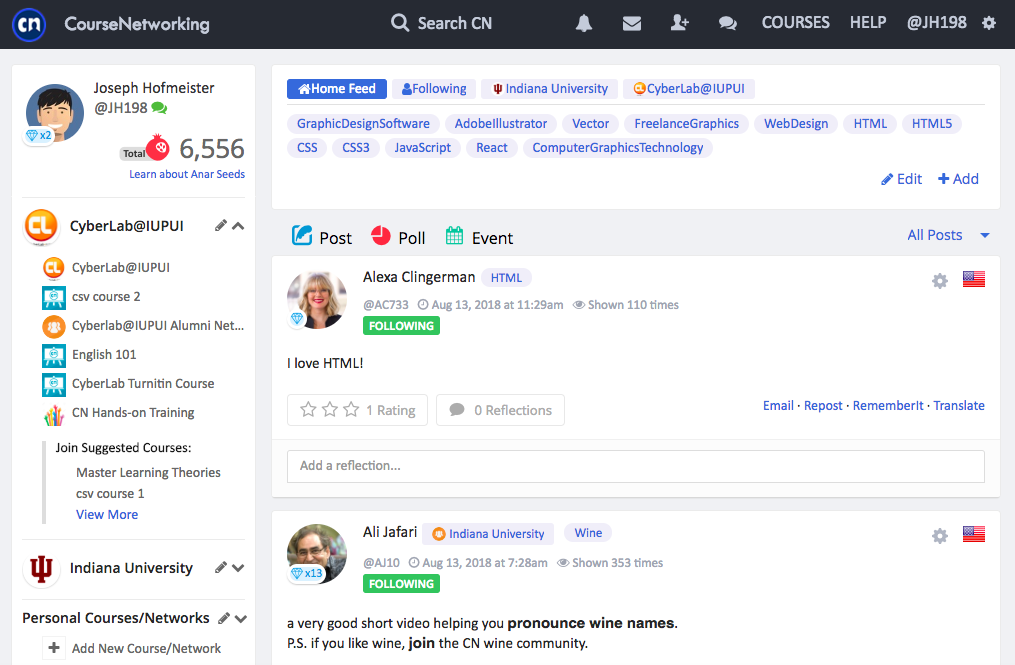Click the csv course 2 icon
Viewport: 1015px width, 665px height.
click(54, 297)
